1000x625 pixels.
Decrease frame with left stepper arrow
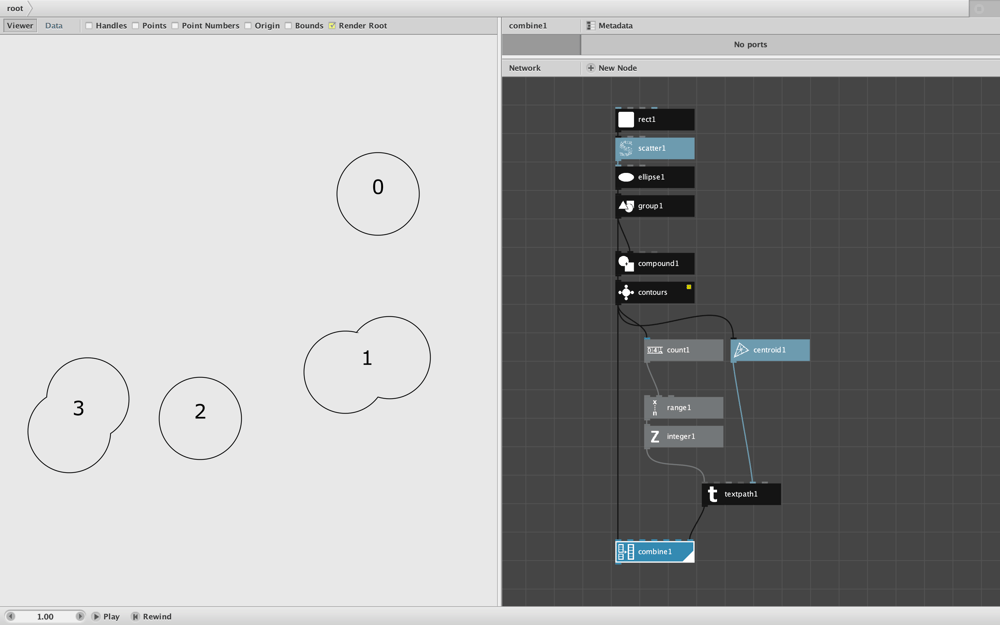point(10,616)
